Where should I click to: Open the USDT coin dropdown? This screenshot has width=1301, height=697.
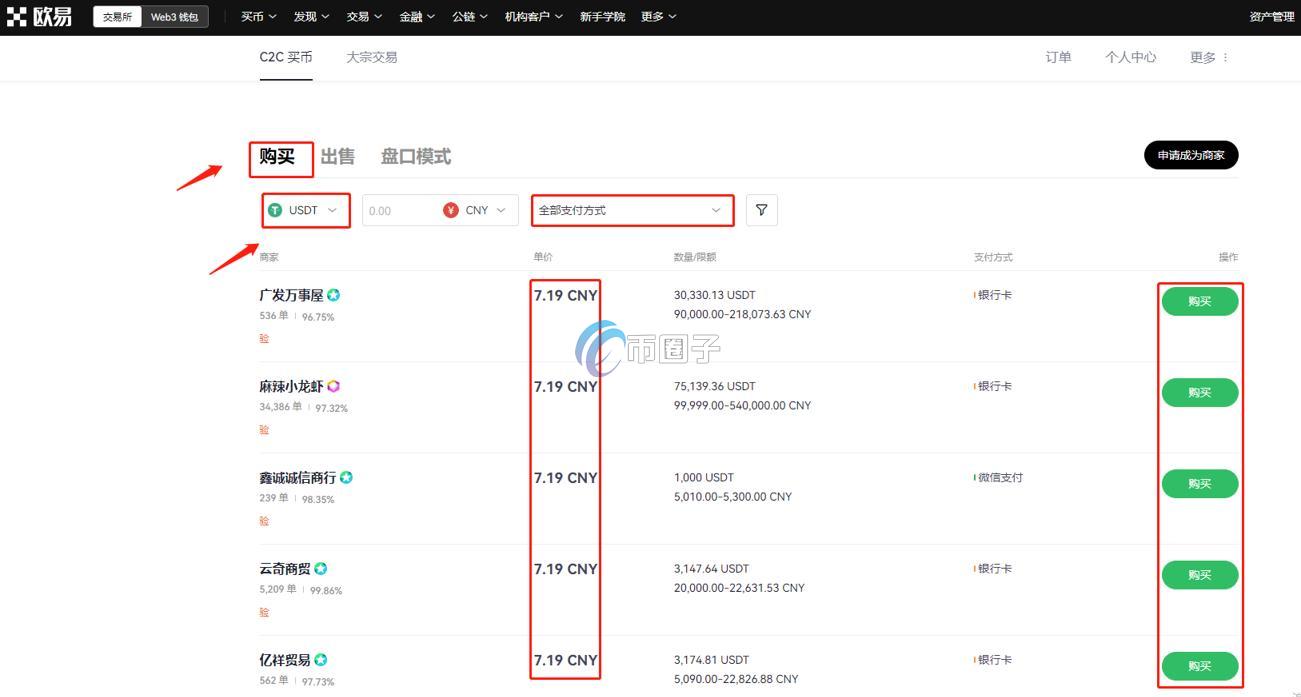click(x=305, y=210)
